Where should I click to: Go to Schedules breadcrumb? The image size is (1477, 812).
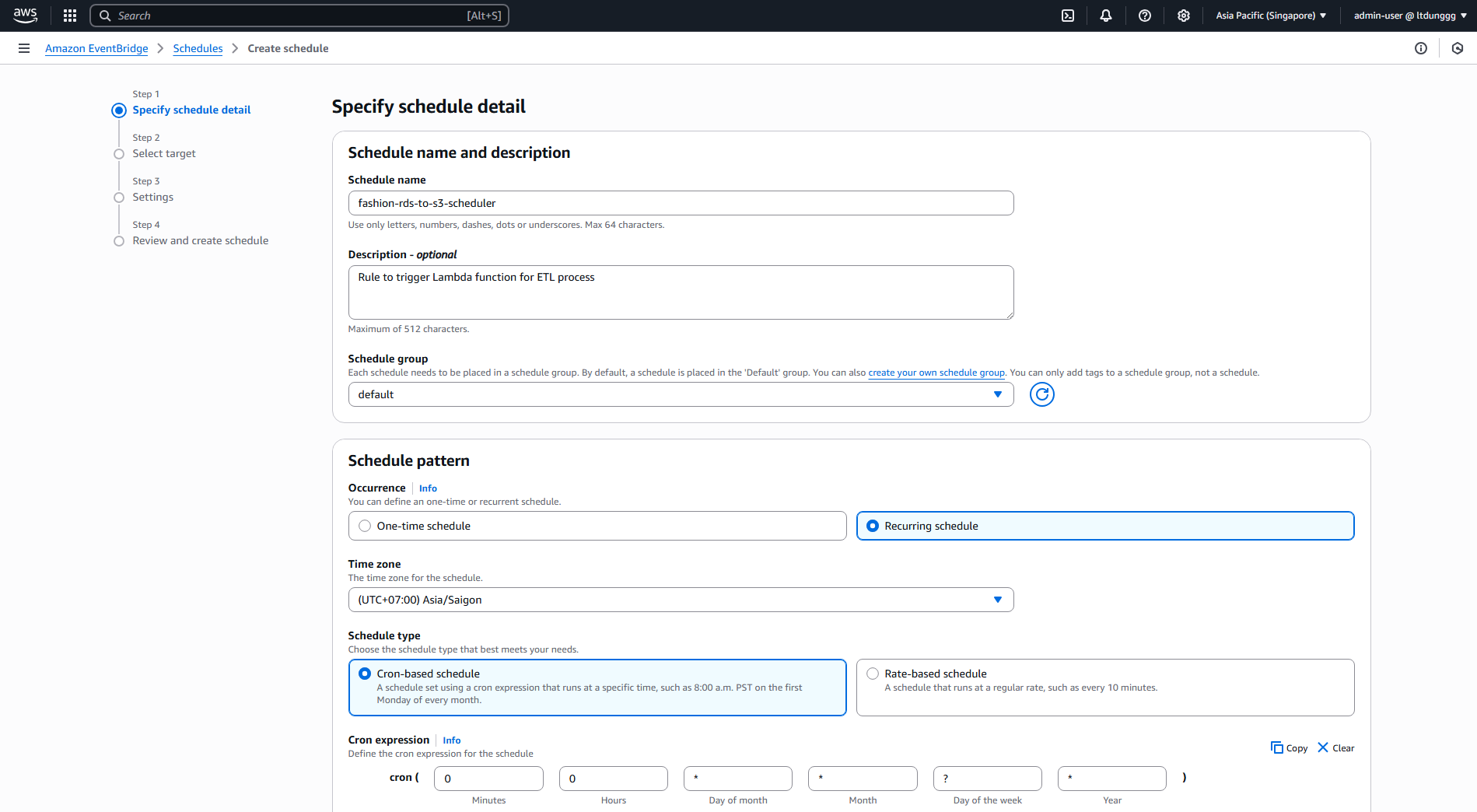198,48
